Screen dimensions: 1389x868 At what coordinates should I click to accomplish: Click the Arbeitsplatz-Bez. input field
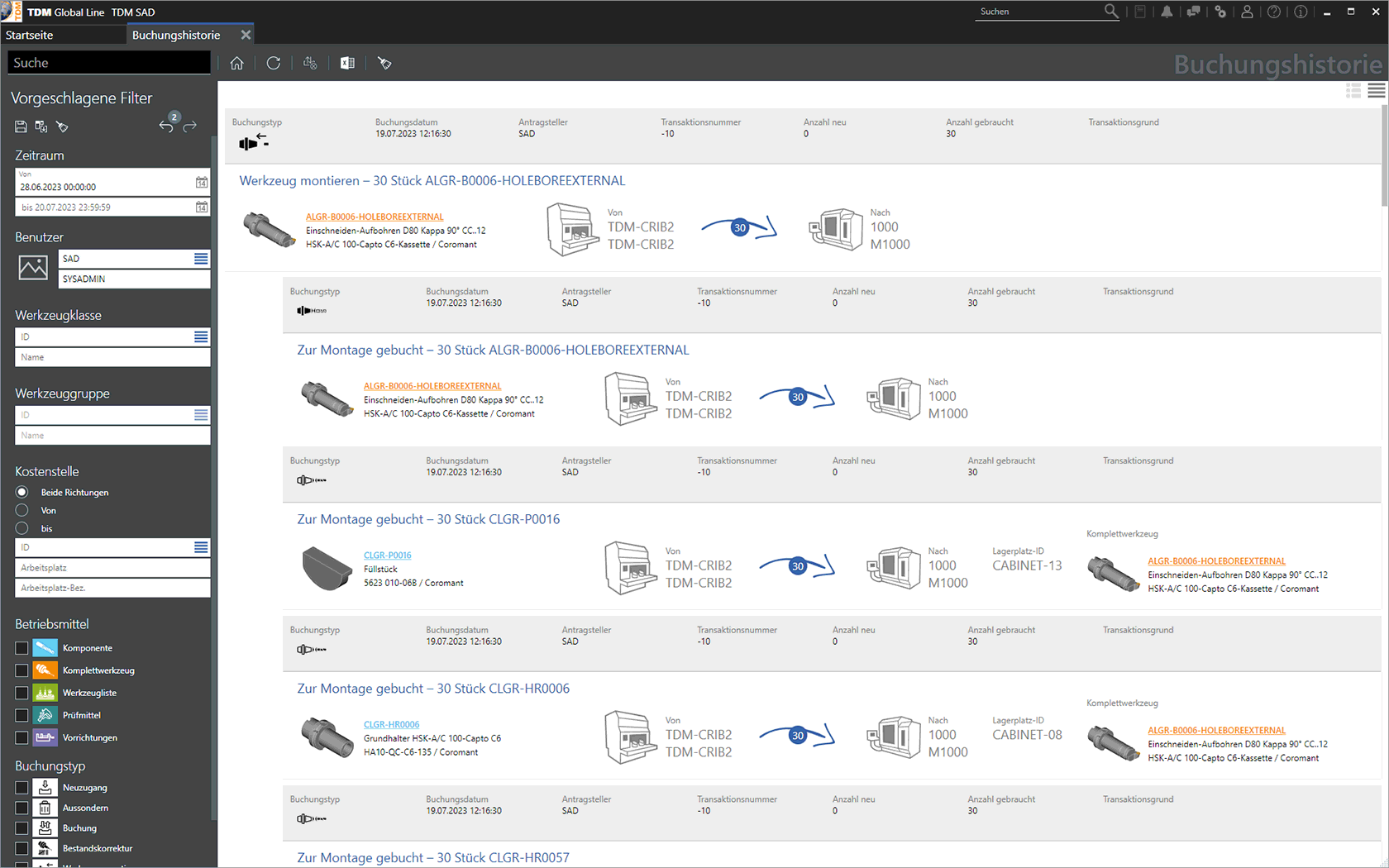[112, 588]
